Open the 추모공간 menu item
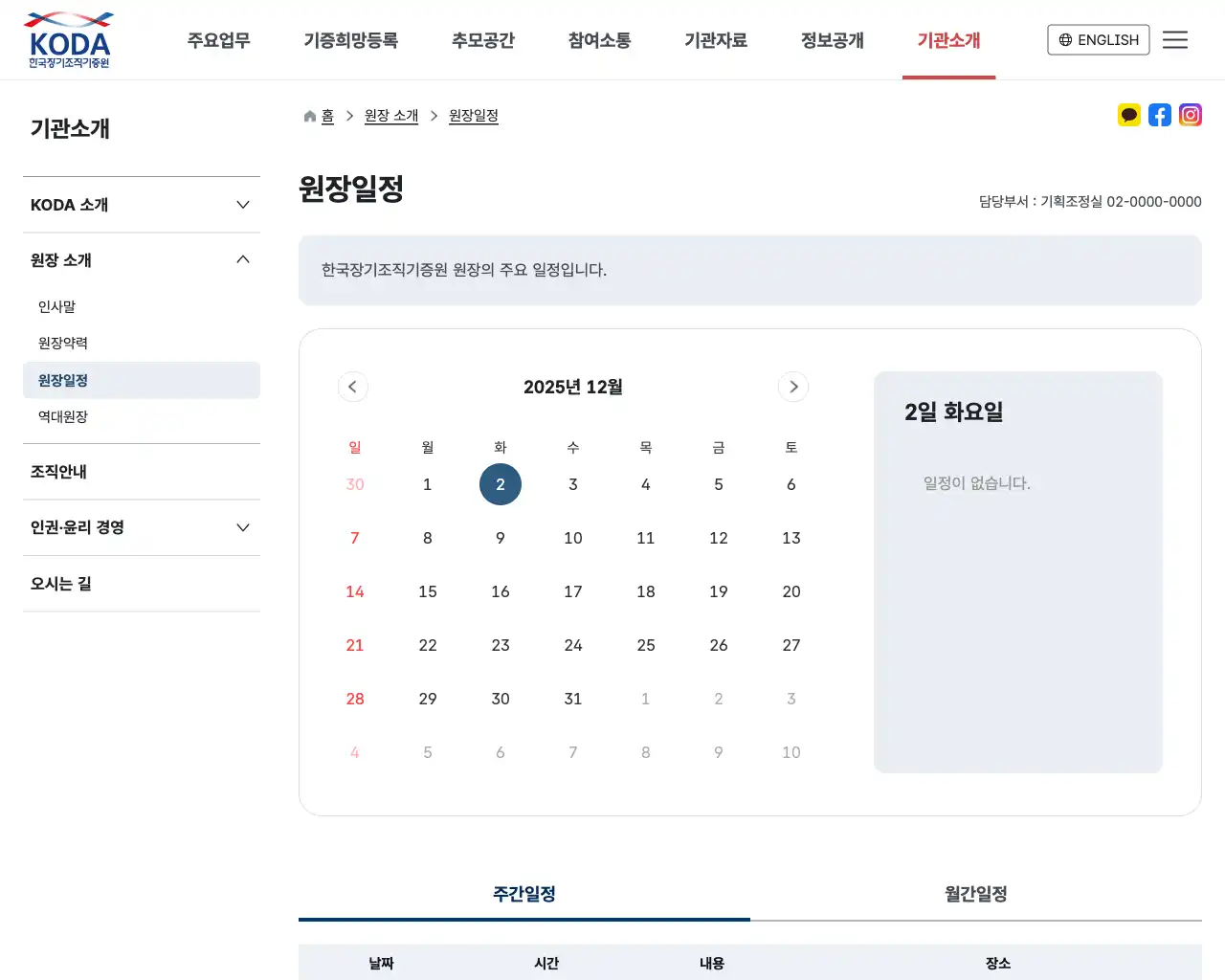1225x980 pixels. tap(483, 39)
